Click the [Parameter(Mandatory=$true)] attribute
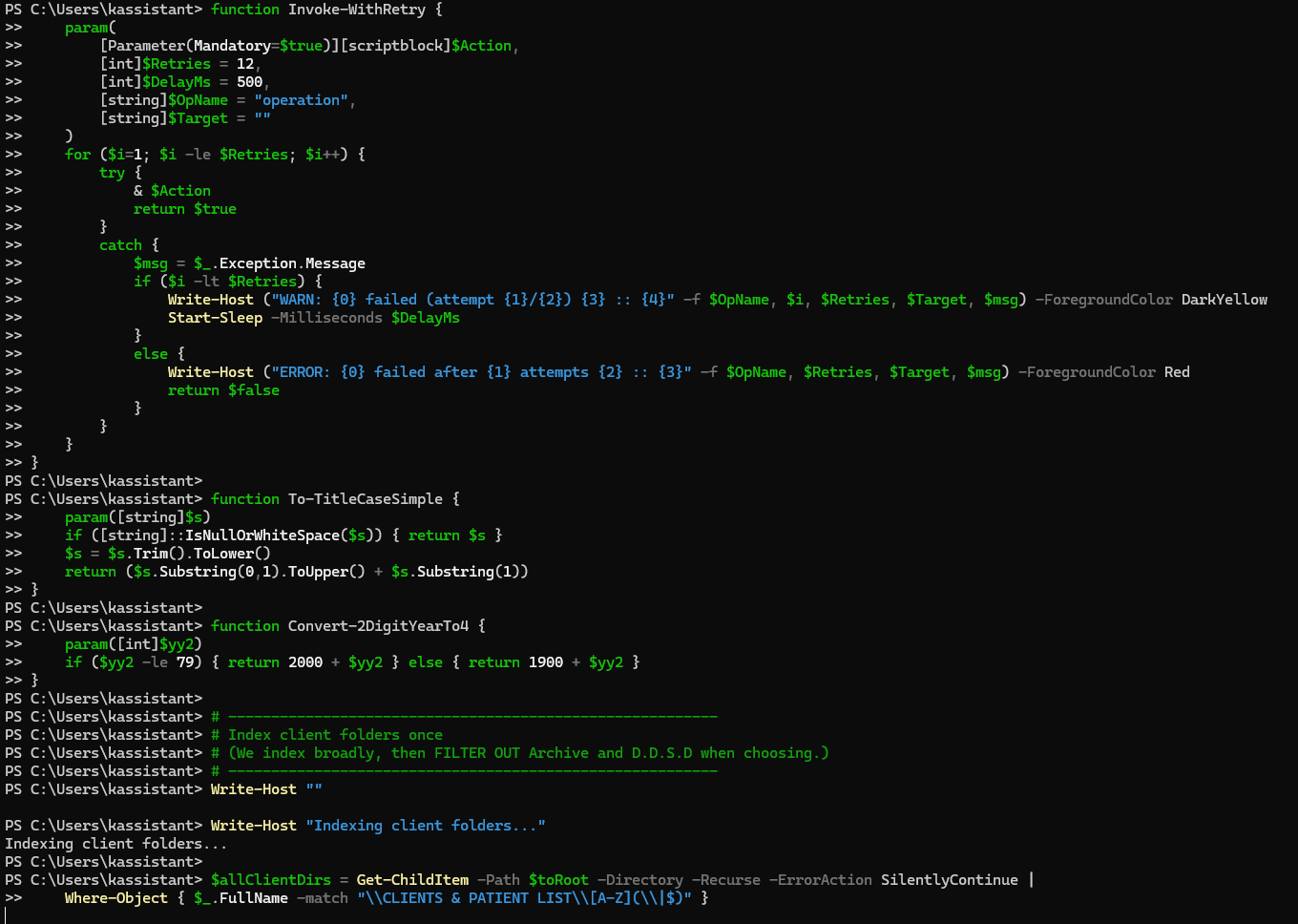Image resolution: width=1298 pixels, height=924 pixels. (220, 46)
